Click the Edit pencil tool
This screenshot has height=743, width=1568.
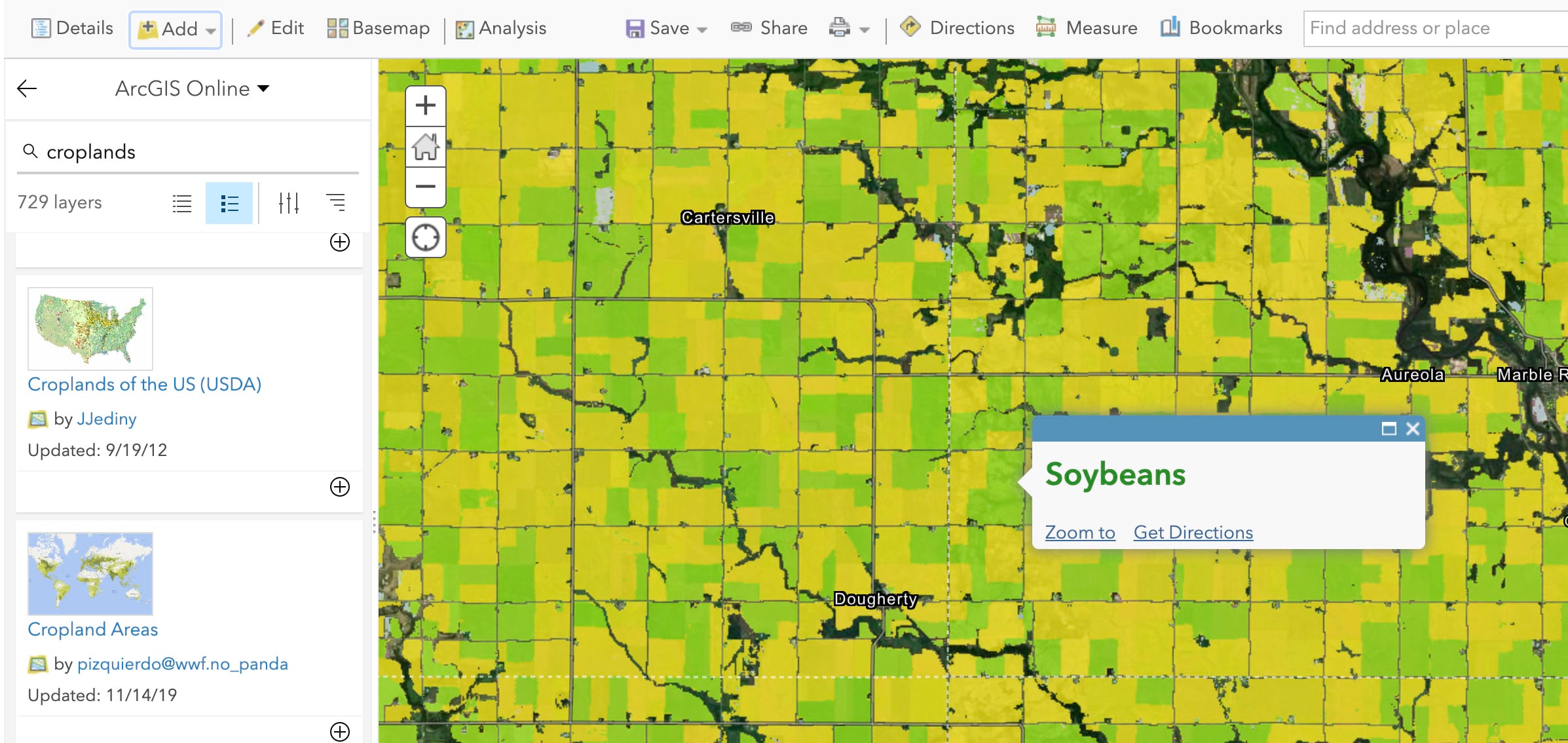pos(275,28)
